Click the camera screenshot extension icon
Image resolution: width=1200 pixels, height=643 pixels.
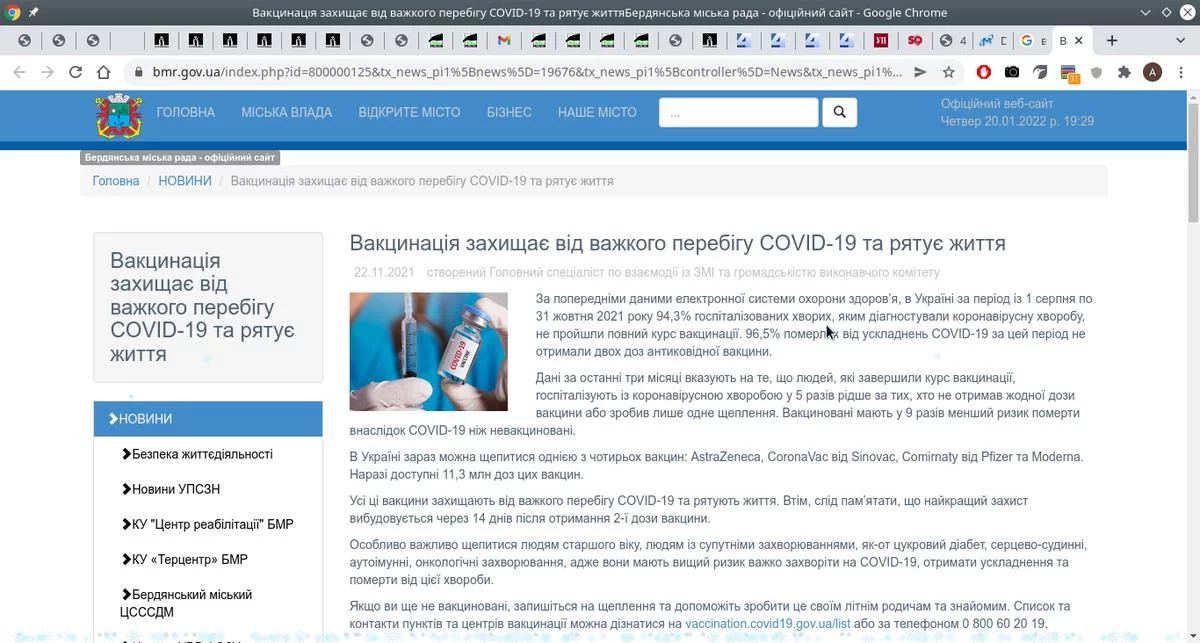tap(1012, 72)
